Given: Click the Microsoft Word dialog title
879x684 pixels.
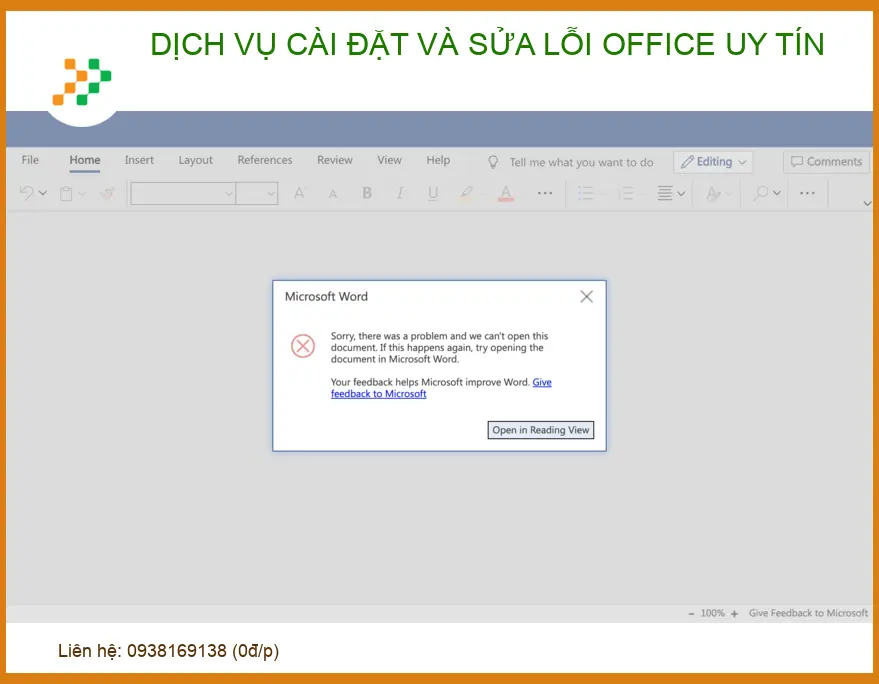Looking at the screenshot, I should 326,297.
